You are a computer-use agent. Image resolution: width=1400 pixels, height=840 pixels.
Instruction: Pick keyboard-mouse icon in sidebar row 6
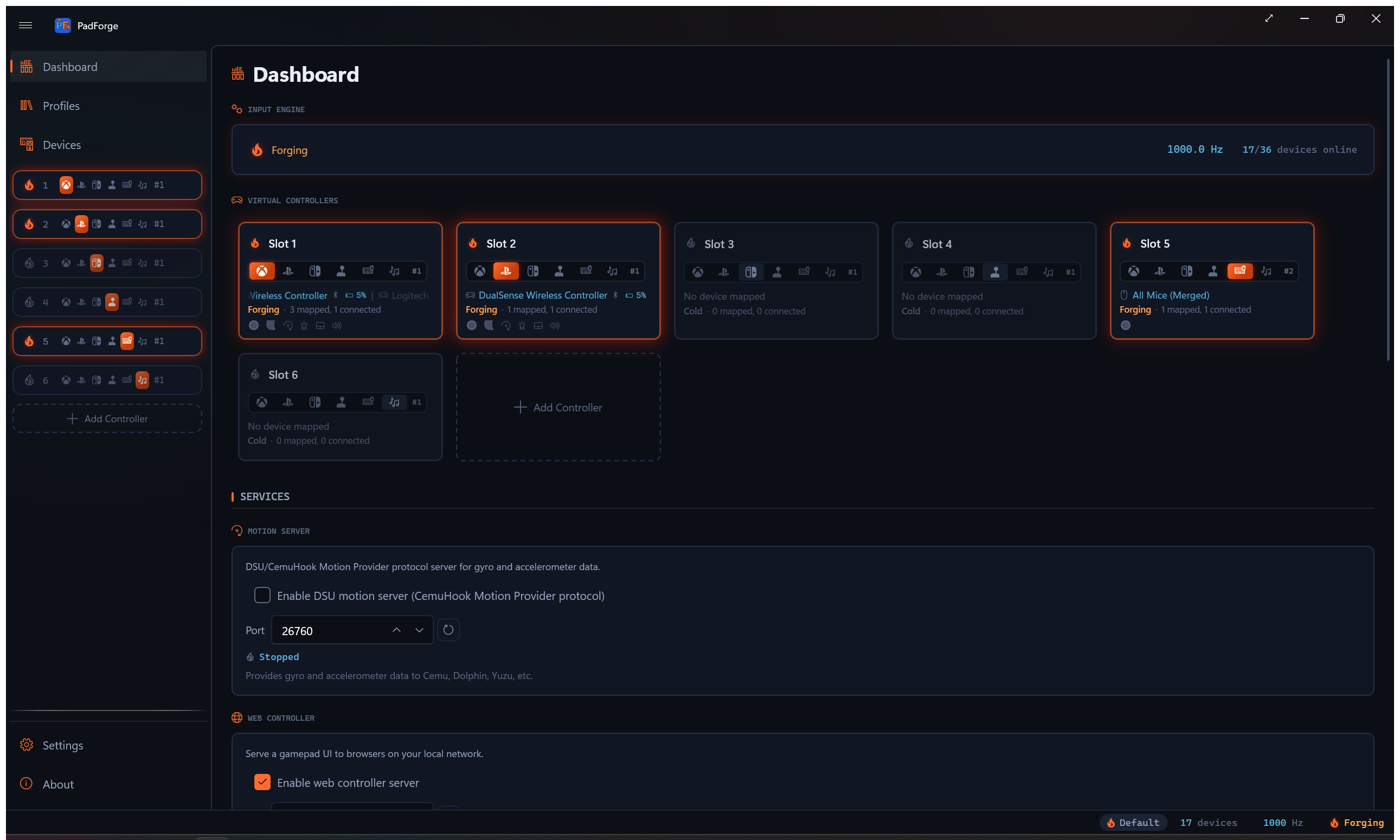[x=127, y=380]
